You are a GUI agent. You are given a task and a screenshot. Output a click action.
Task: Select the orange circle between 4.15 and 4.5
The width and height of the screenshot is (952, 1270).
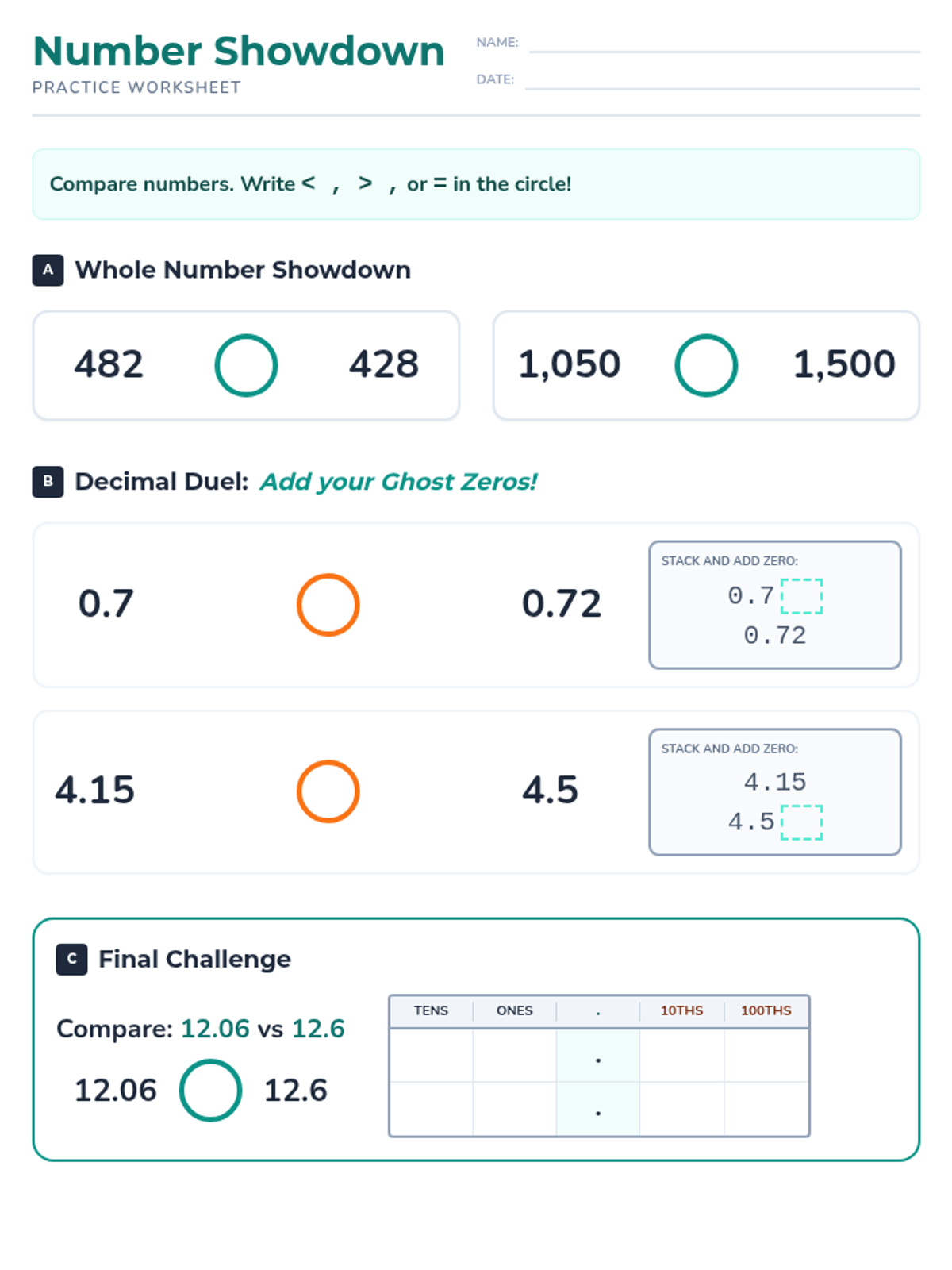tap(328, 791)
